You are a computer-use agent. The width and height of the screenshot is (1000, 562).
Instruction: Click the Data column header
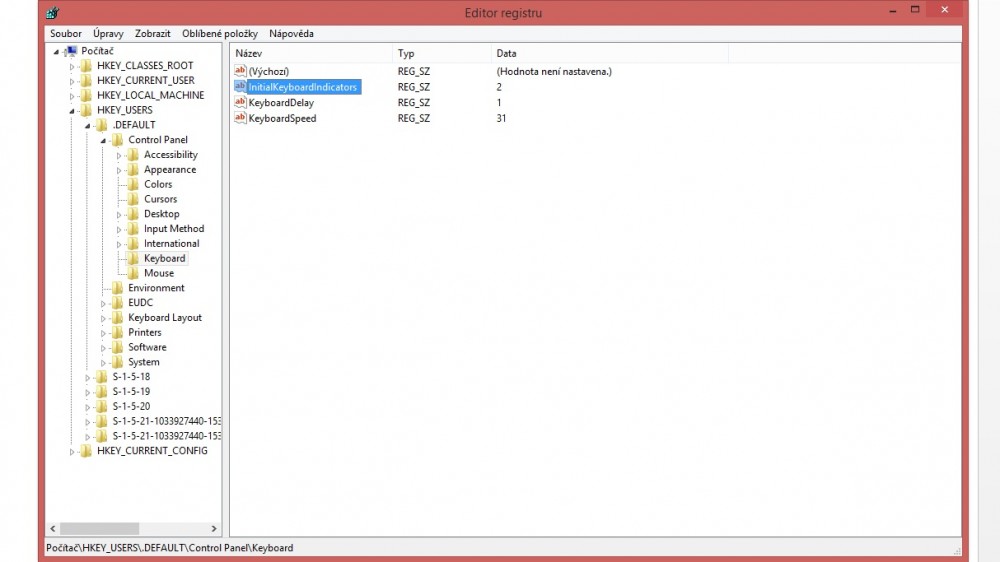[x=610, y=52]
